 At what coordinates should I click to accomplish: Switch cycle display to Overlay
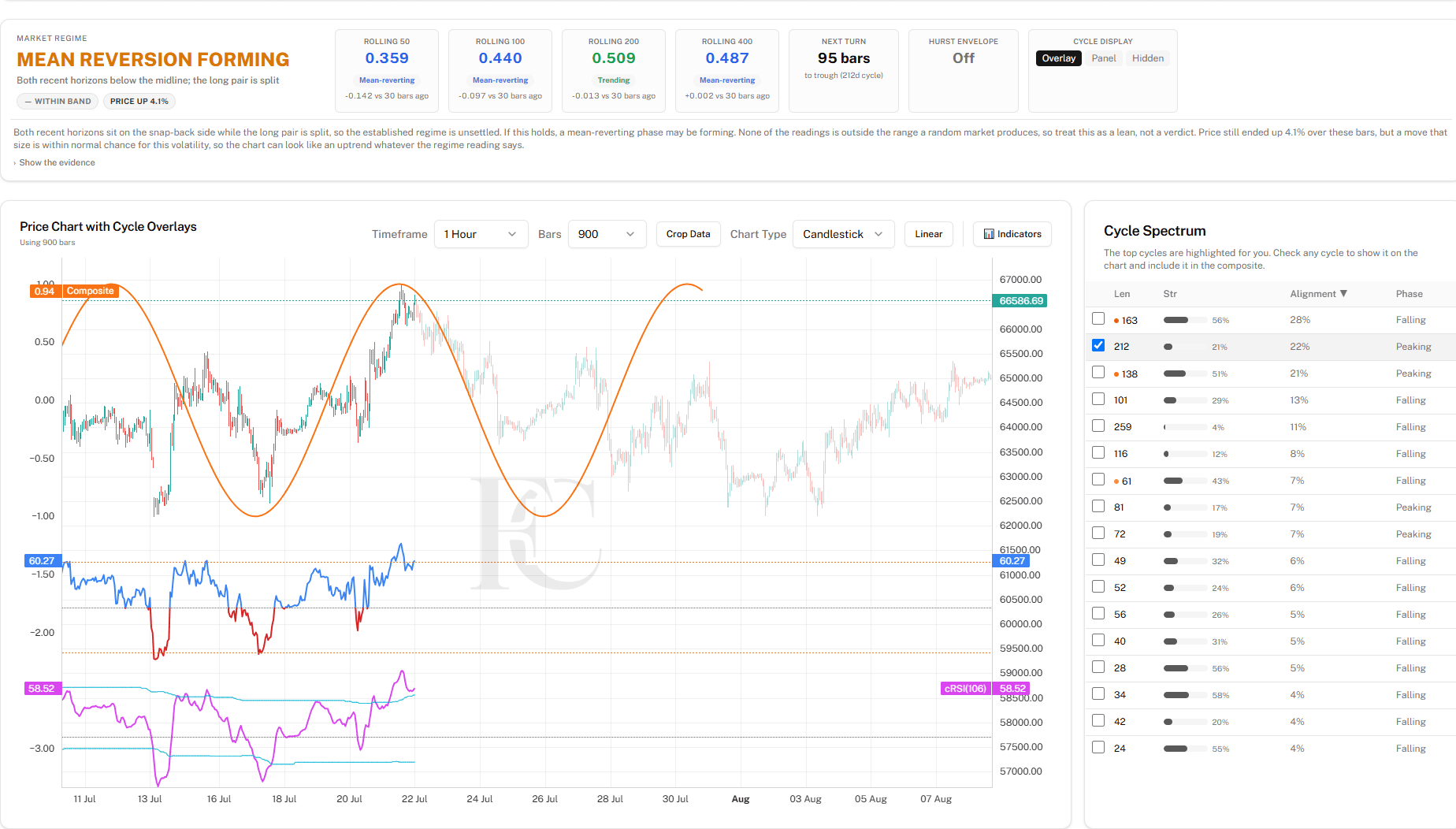(1058, 58)
